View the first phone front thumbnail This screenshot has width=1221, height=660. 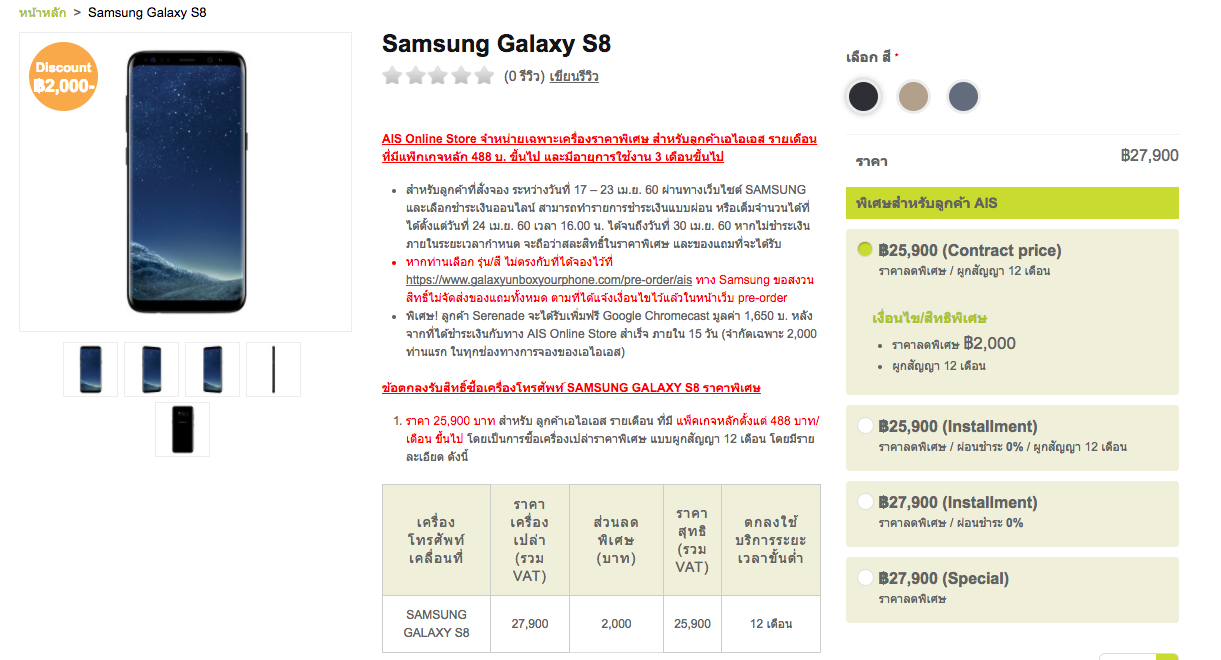click(91, 369)
